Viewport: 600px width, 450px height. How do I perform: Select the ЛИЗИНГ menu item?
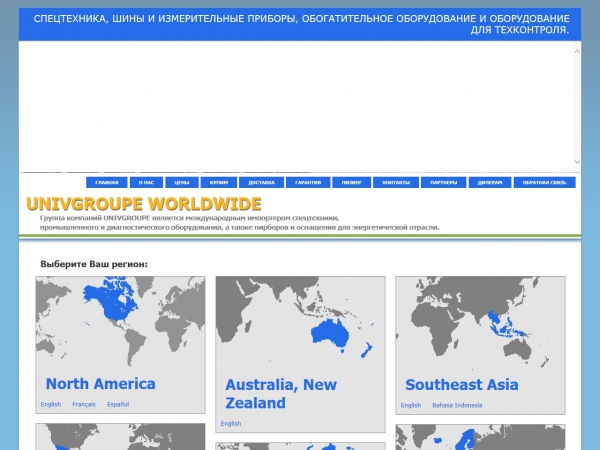[x=352, y=183]
